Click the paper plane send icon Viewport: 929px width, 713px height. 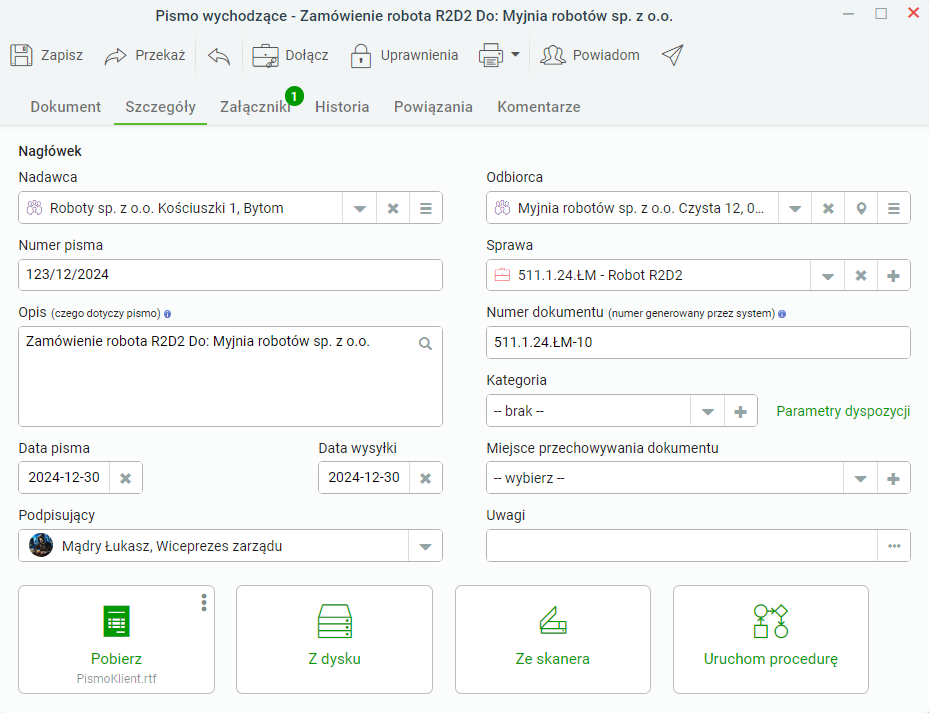click(x=672, y=55)
